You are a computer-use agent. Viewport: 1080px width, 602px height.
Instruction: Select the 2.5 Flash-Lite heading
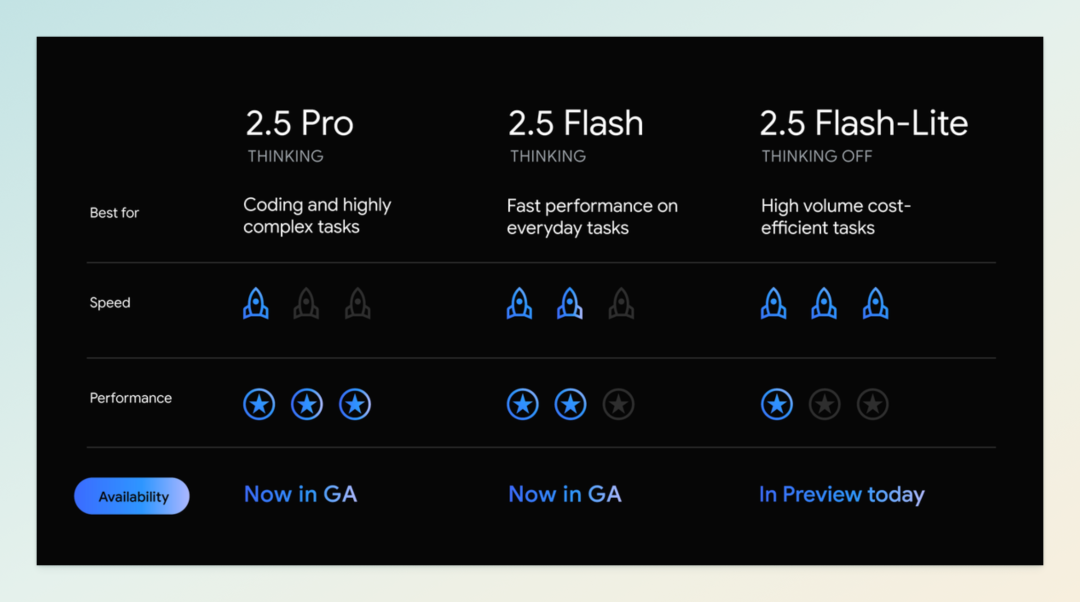tap(864, 123)
